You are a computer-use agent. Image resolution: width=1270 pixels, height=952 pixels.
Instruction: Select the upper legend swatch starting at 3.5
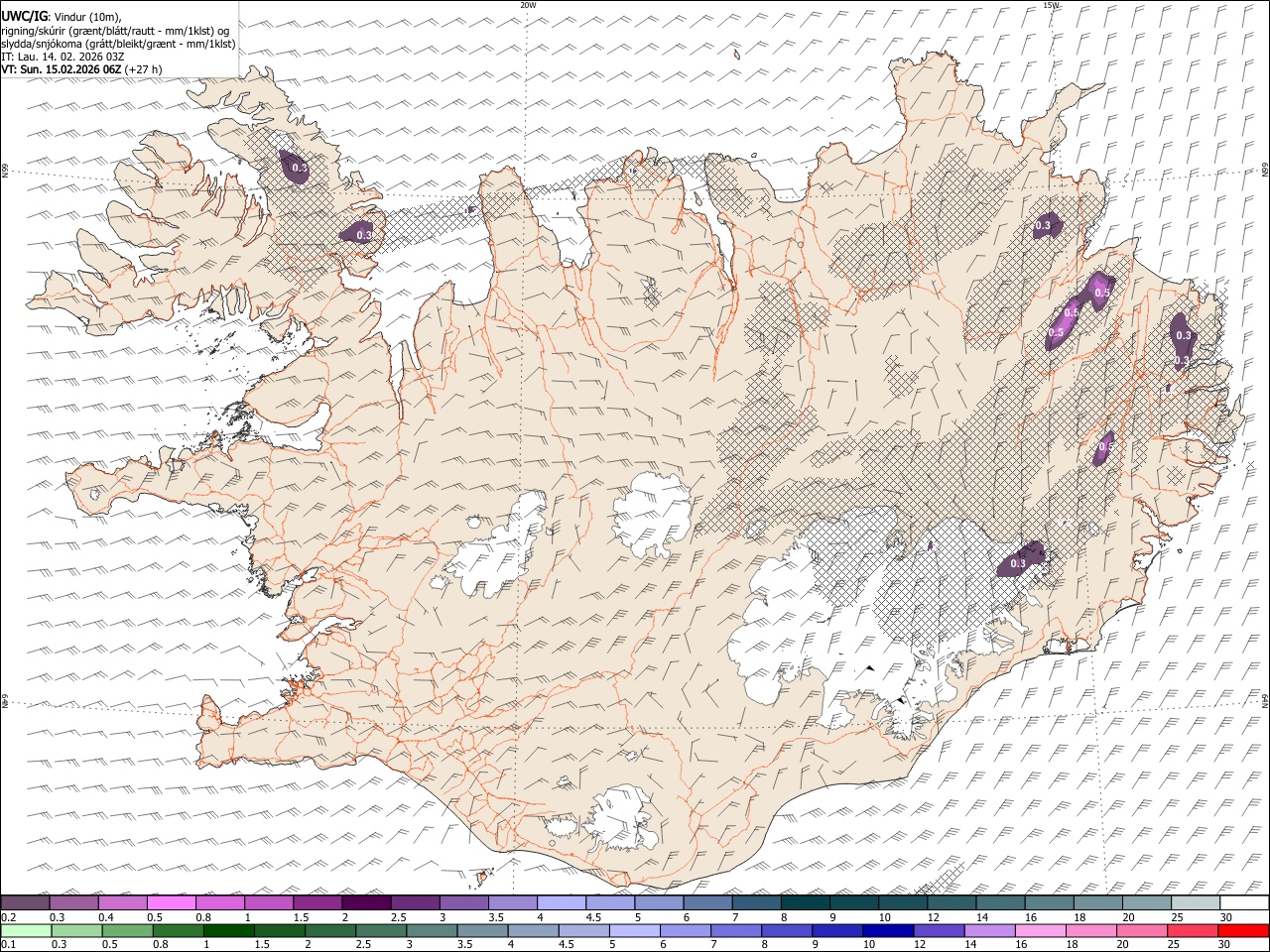[x=512, y=903]
